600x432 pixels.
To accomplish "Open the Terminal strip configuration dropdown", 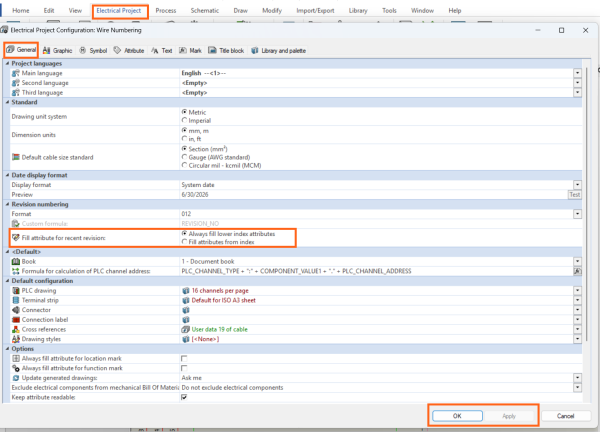I will coord(577,300).
